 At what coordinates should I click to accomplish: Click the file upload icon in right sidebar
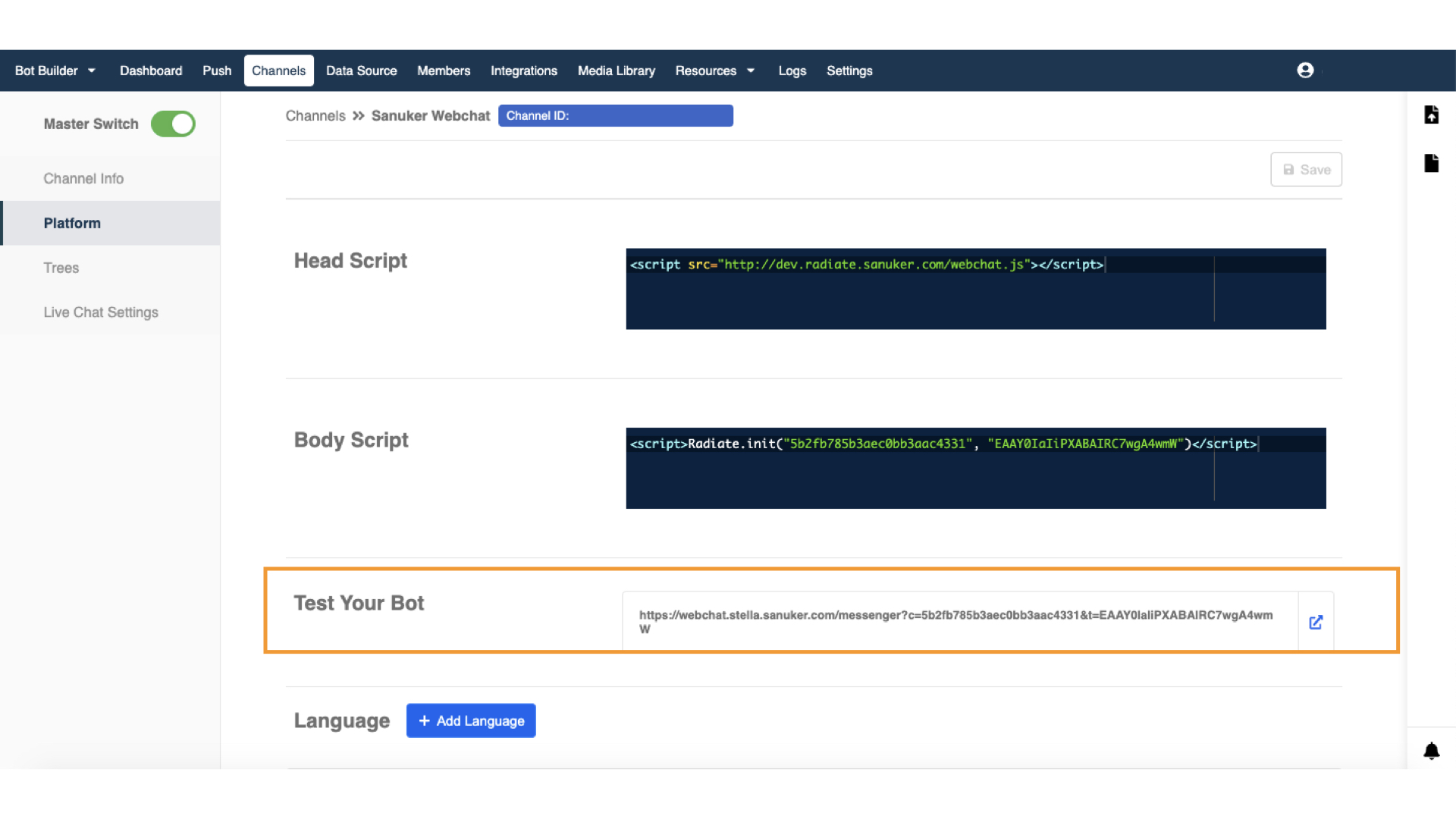pyautogui.click(x=1431, y=115)
